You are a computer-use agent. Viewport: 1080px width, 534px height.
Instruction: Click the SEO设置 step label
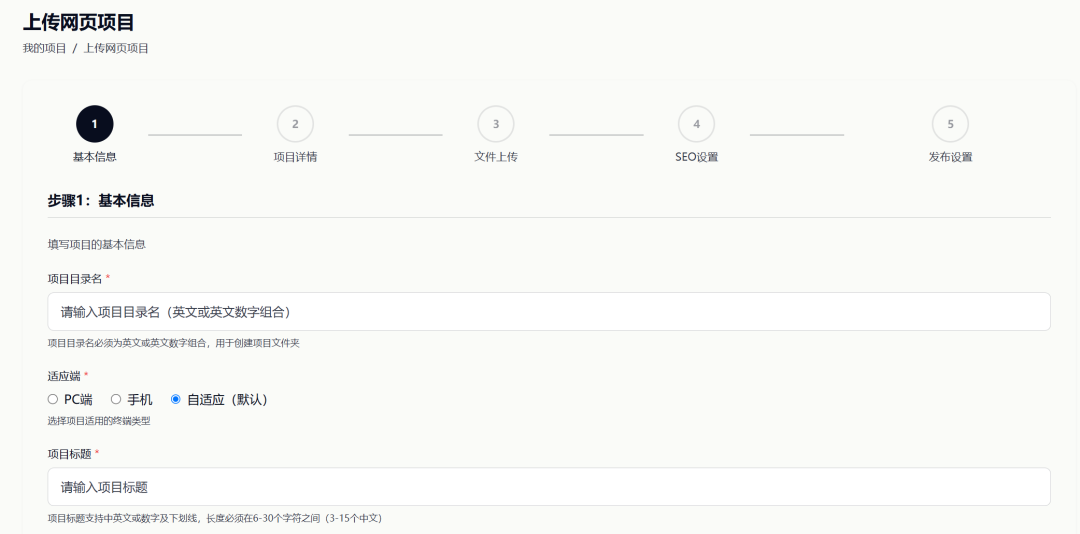click(696, 157)
